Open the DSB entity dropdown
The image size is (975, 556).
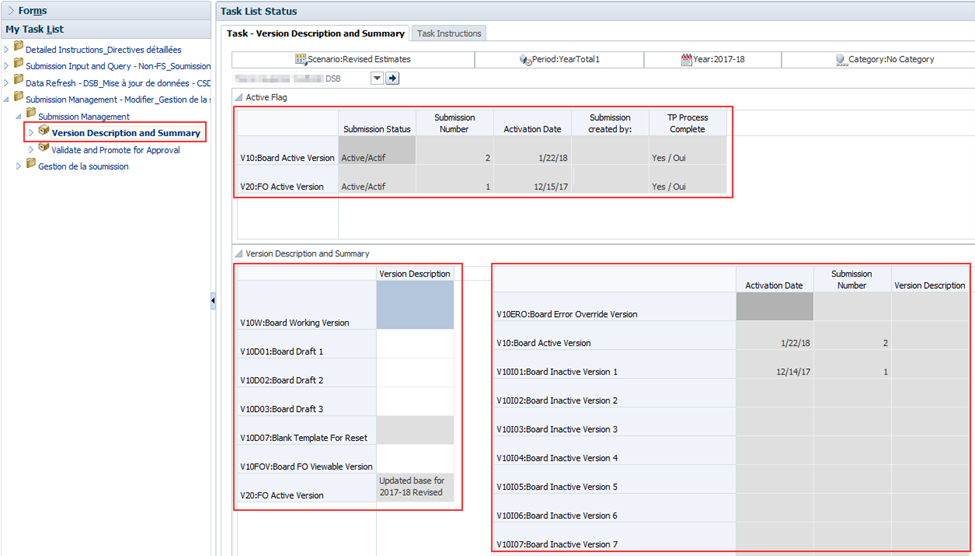(x=377, y=78)
